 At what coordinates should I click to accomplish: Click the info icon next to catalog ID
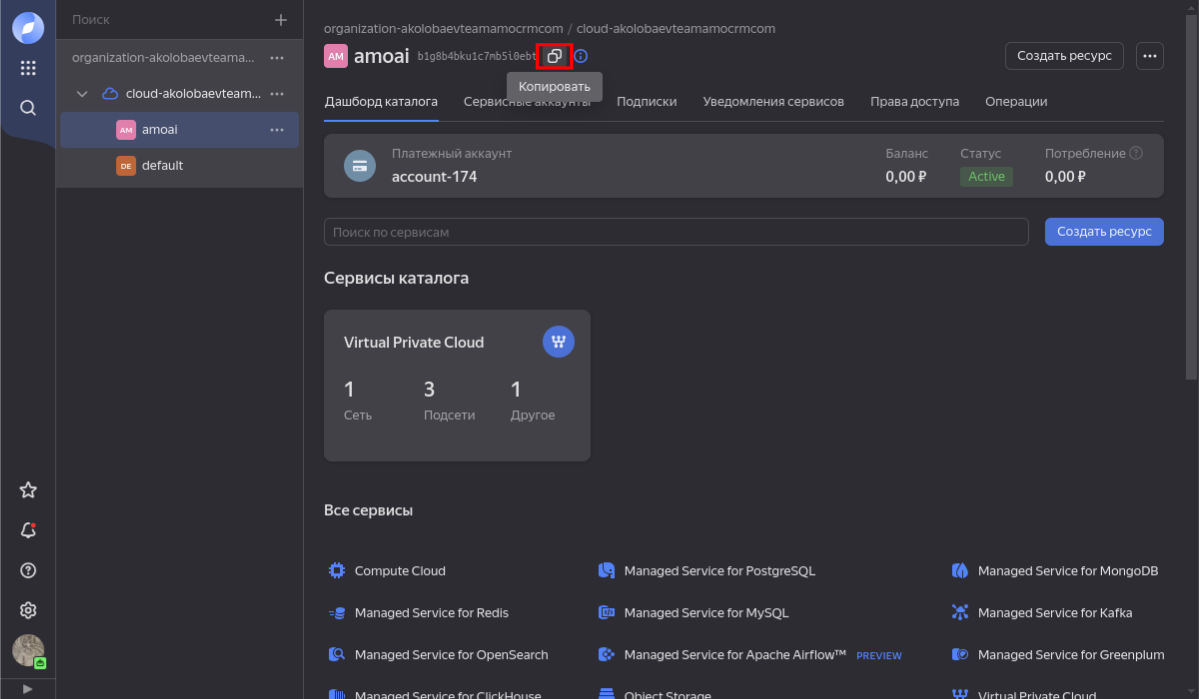[x=581, y=56]
